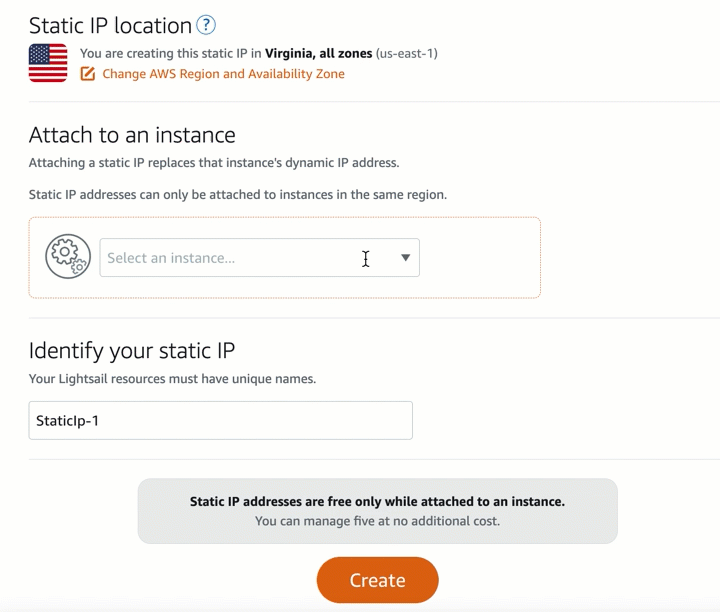Click the instance gears icon

click(x=68, y=256)
